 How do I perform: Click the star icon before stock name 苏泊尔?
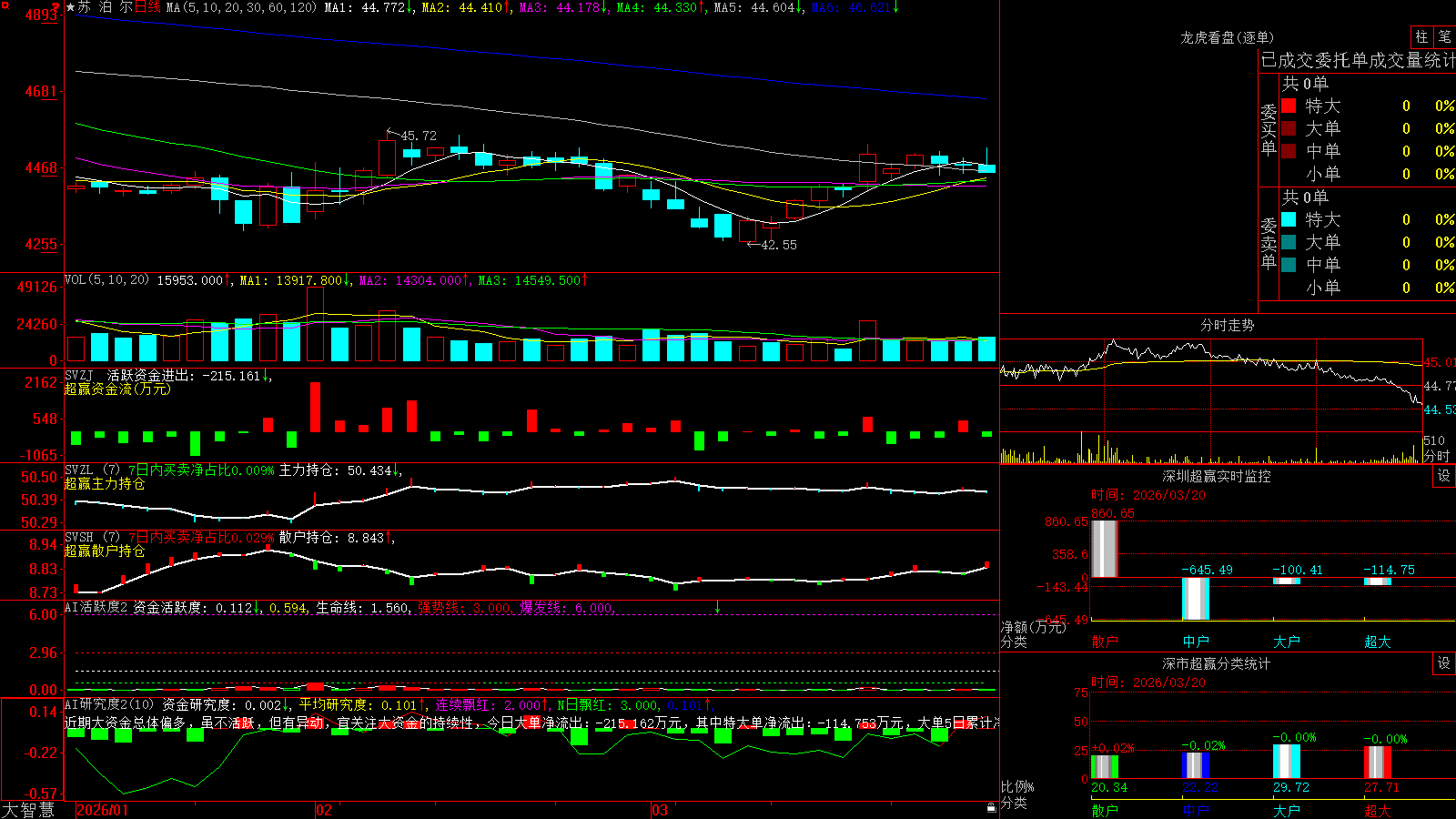click(x=71, y=7)
